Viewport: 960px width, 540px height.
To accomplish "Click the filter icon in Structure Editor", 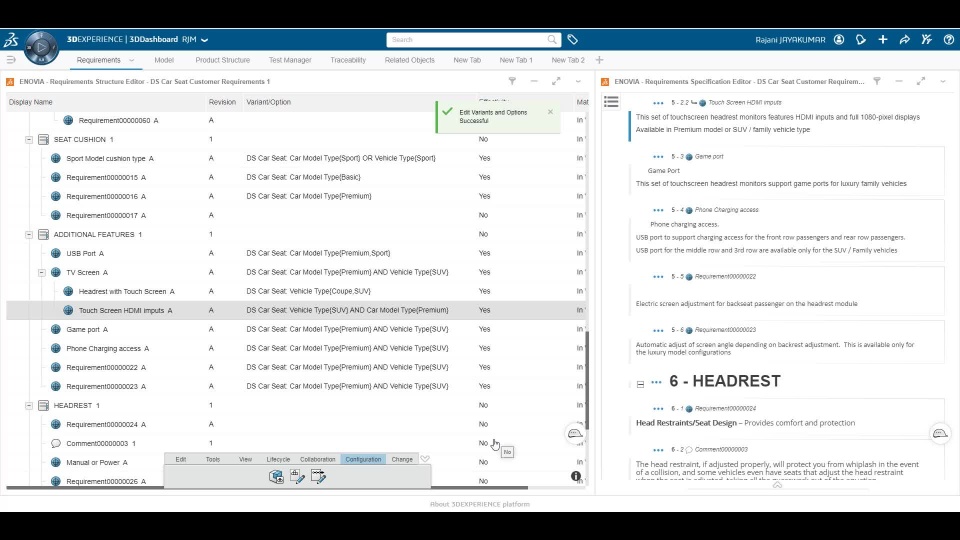I will point(512,81).
